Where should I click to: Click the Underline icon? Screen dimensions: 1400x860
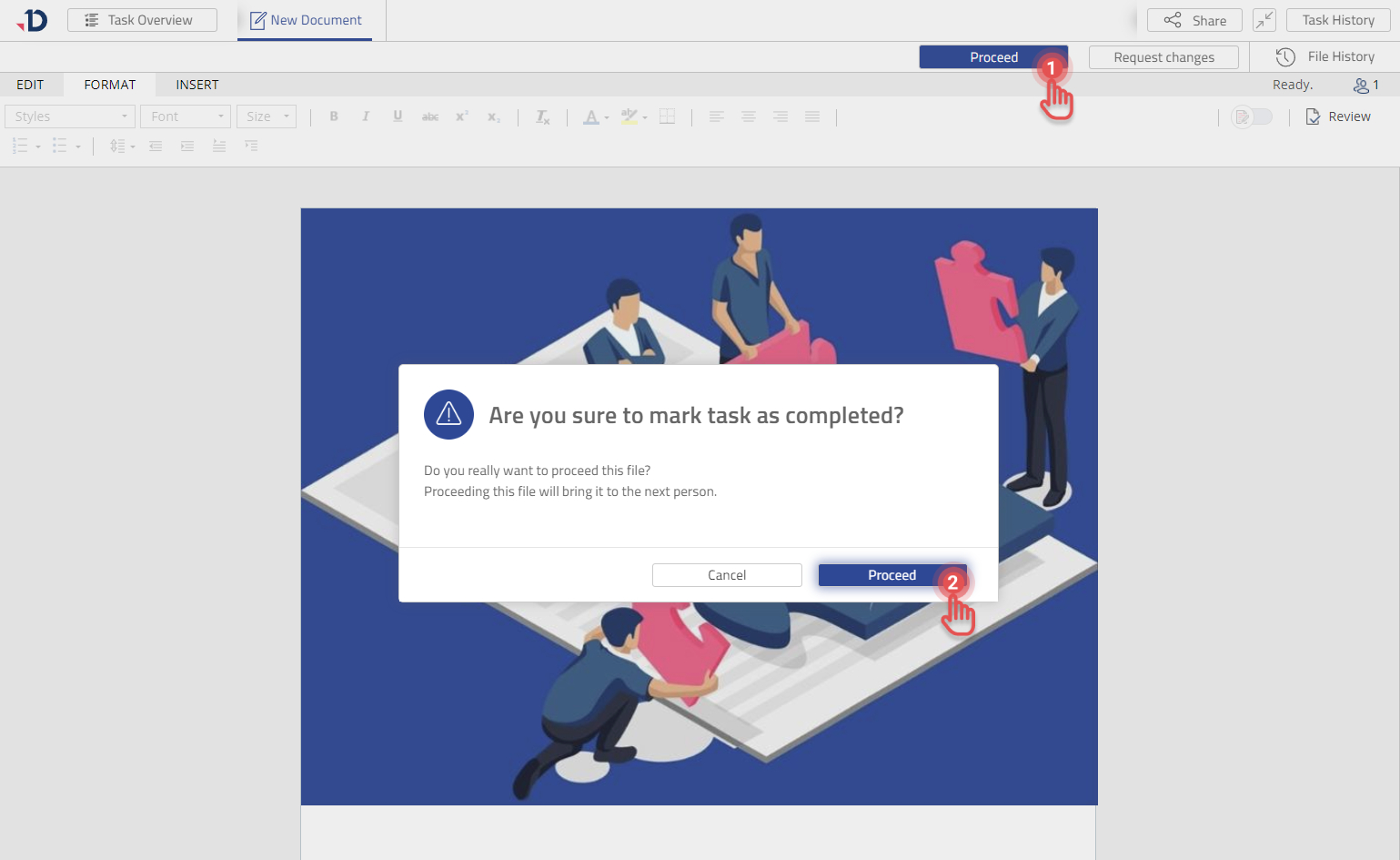point(398,116)
